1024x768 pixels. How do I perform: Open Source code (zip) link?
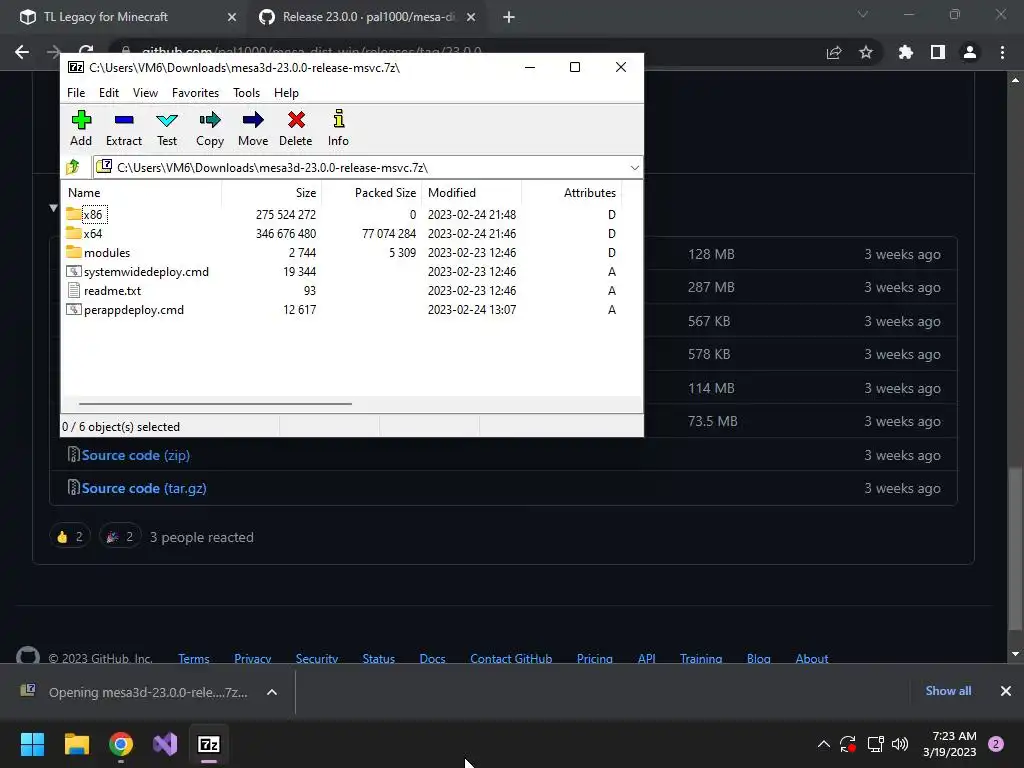coord(135,455)
